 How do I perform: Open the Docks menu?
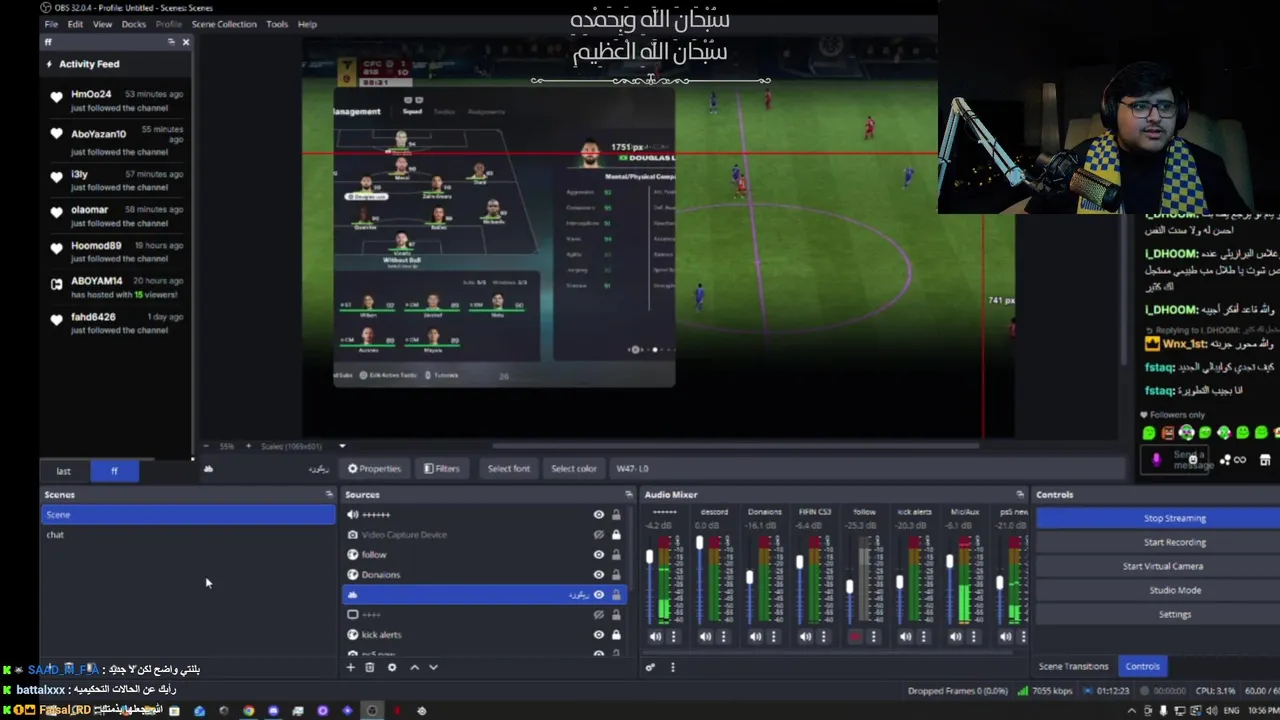point(133,24)
